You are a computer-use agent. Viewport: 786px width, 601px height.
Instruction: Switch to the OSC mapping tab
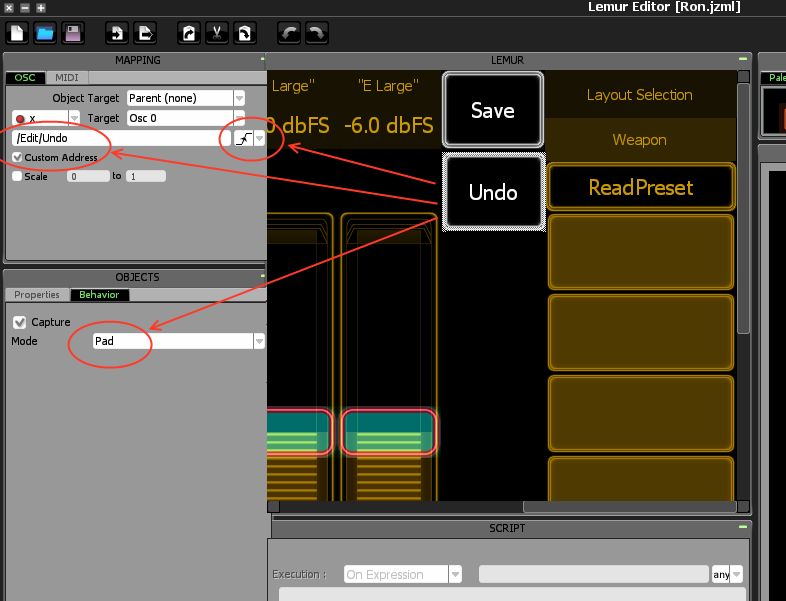coord(25,78)
